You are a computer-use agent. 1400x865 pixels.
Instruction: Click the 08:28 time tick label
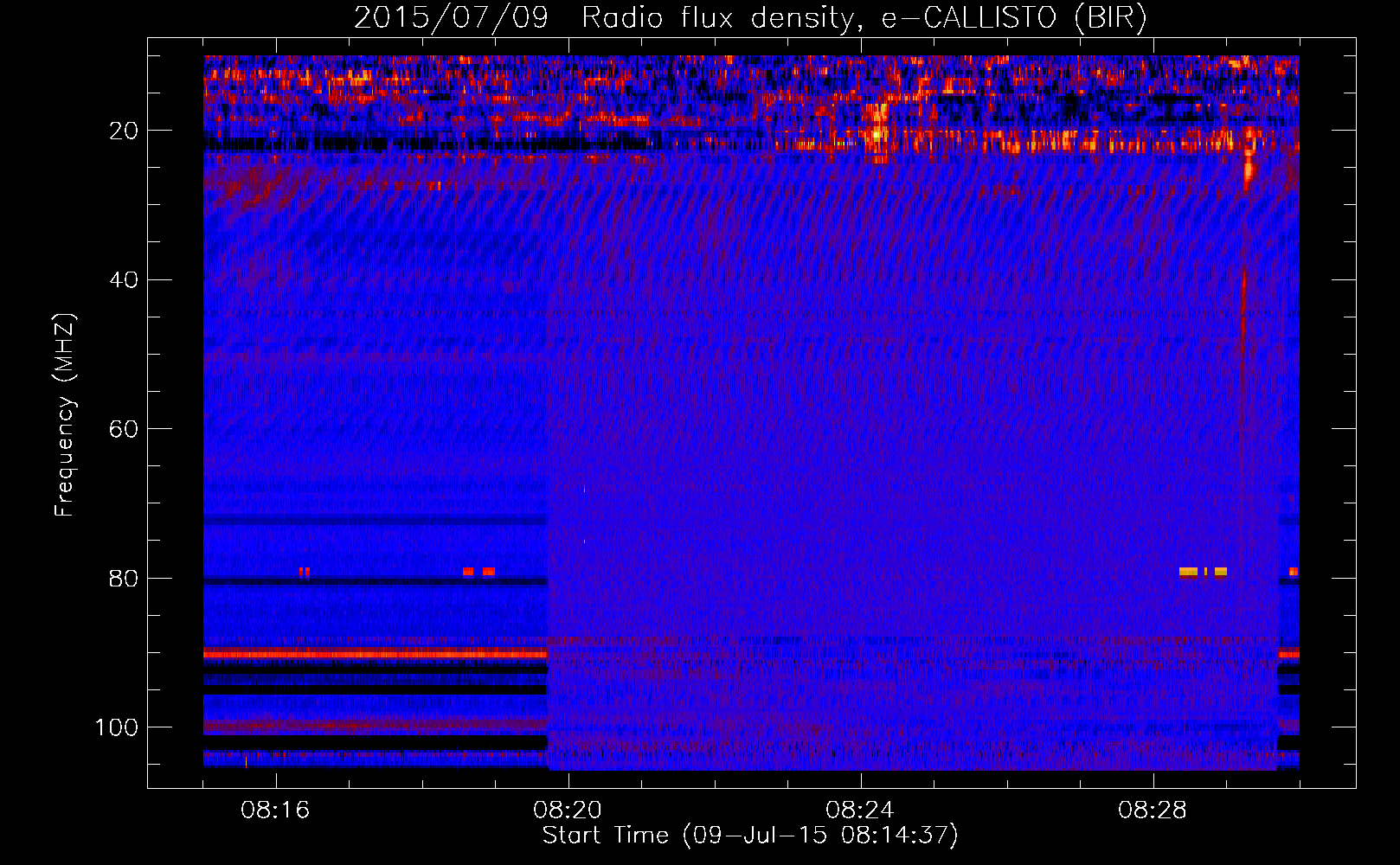pos(1153,811)
